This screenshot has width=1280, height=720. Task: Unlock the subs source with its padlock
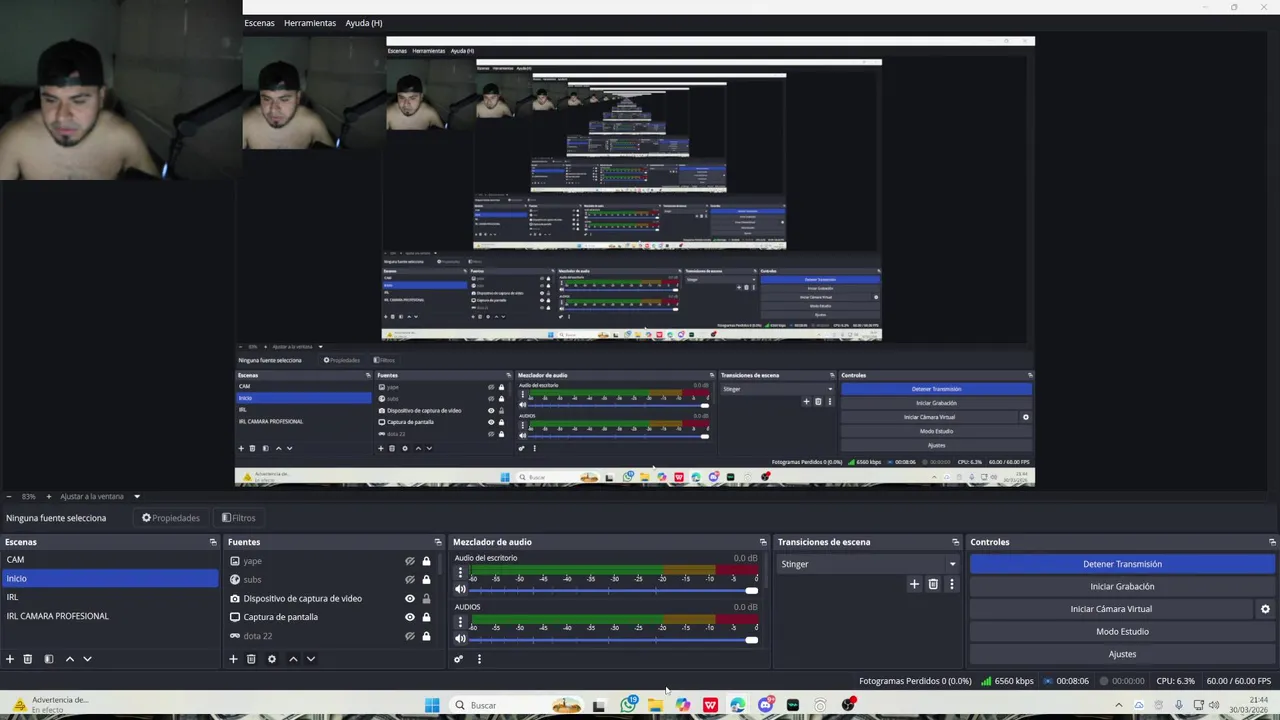pyautogui.click(x=426, y=579)
